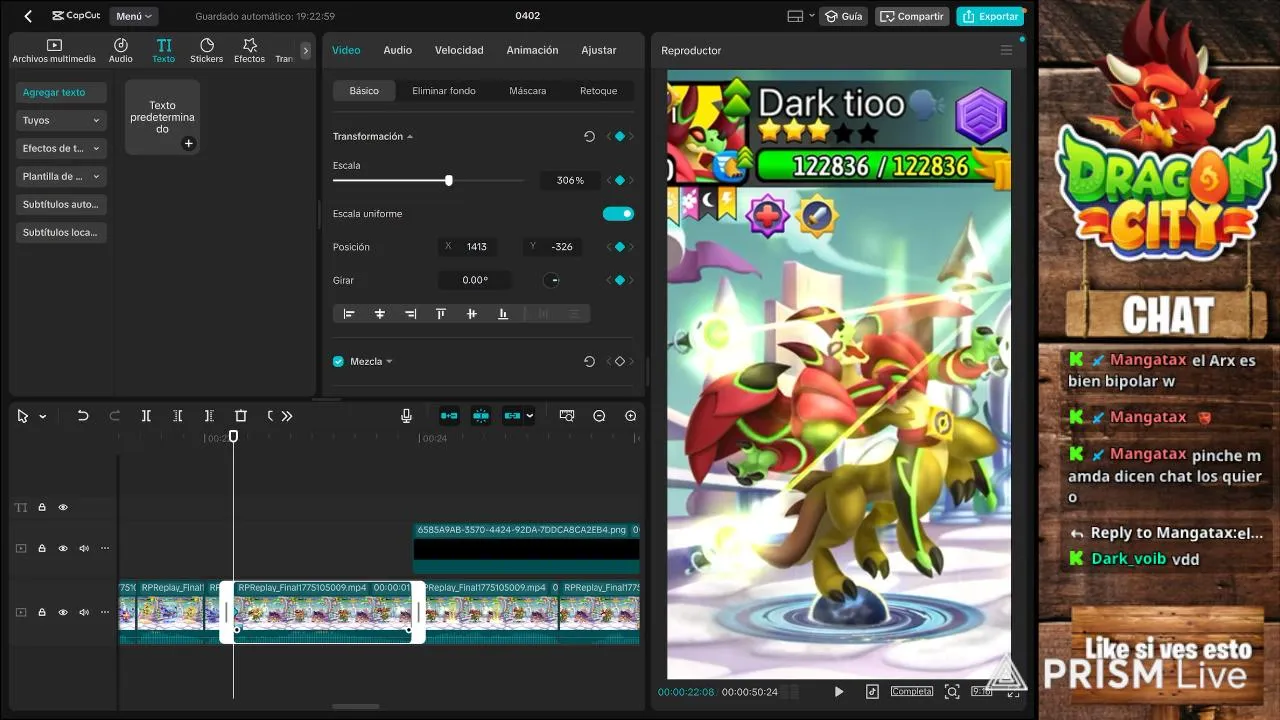The width and height of the screenshot is (1280, 720).
Task: Add keyframe for Mezcla
Action: coord(620,362)
